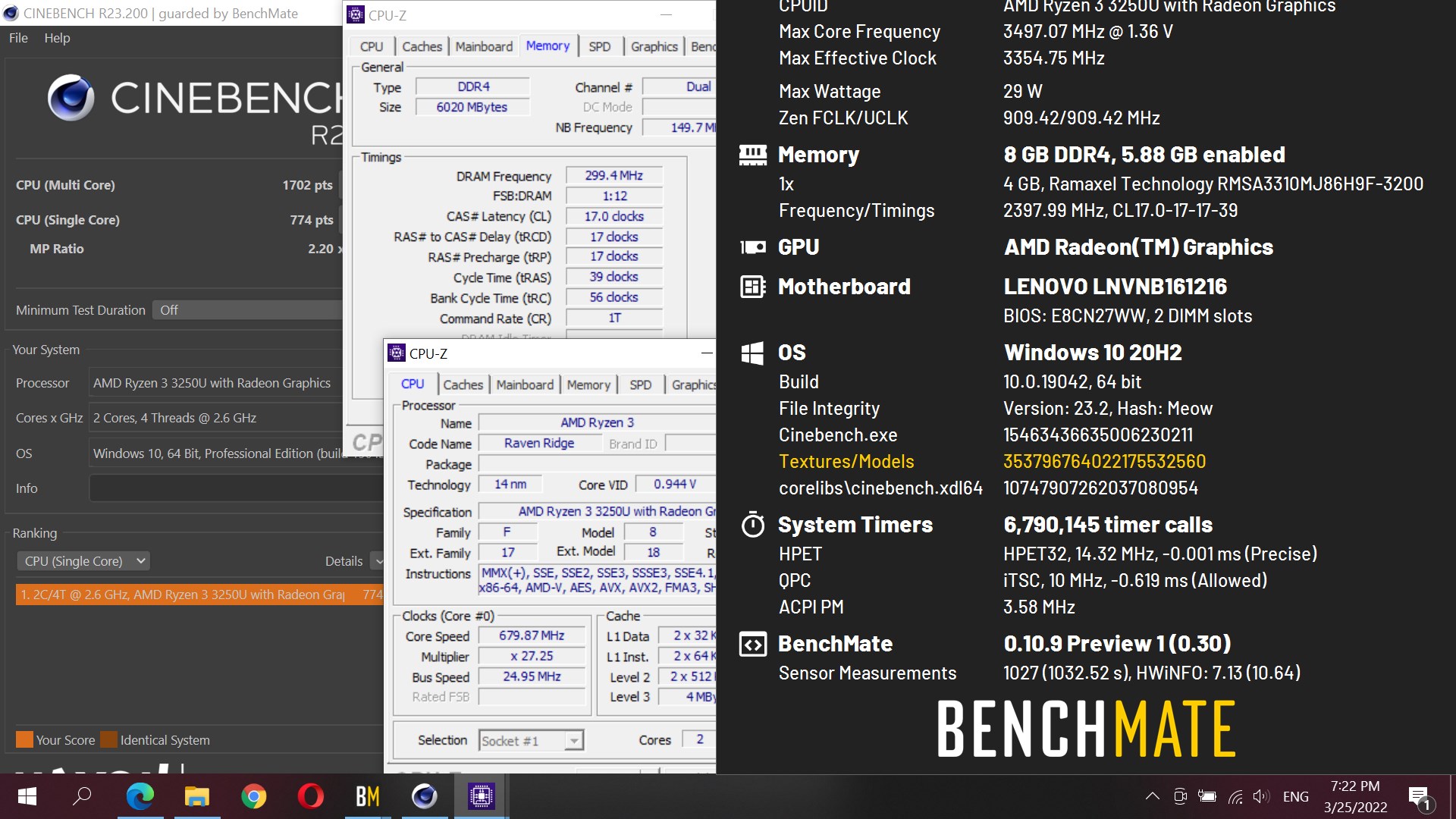Image resolution: width=1456 pixels, height=819 pixels.
Task: Switch to Caches tab in upper CPU-Z window
Action: [x=422, y=46]
